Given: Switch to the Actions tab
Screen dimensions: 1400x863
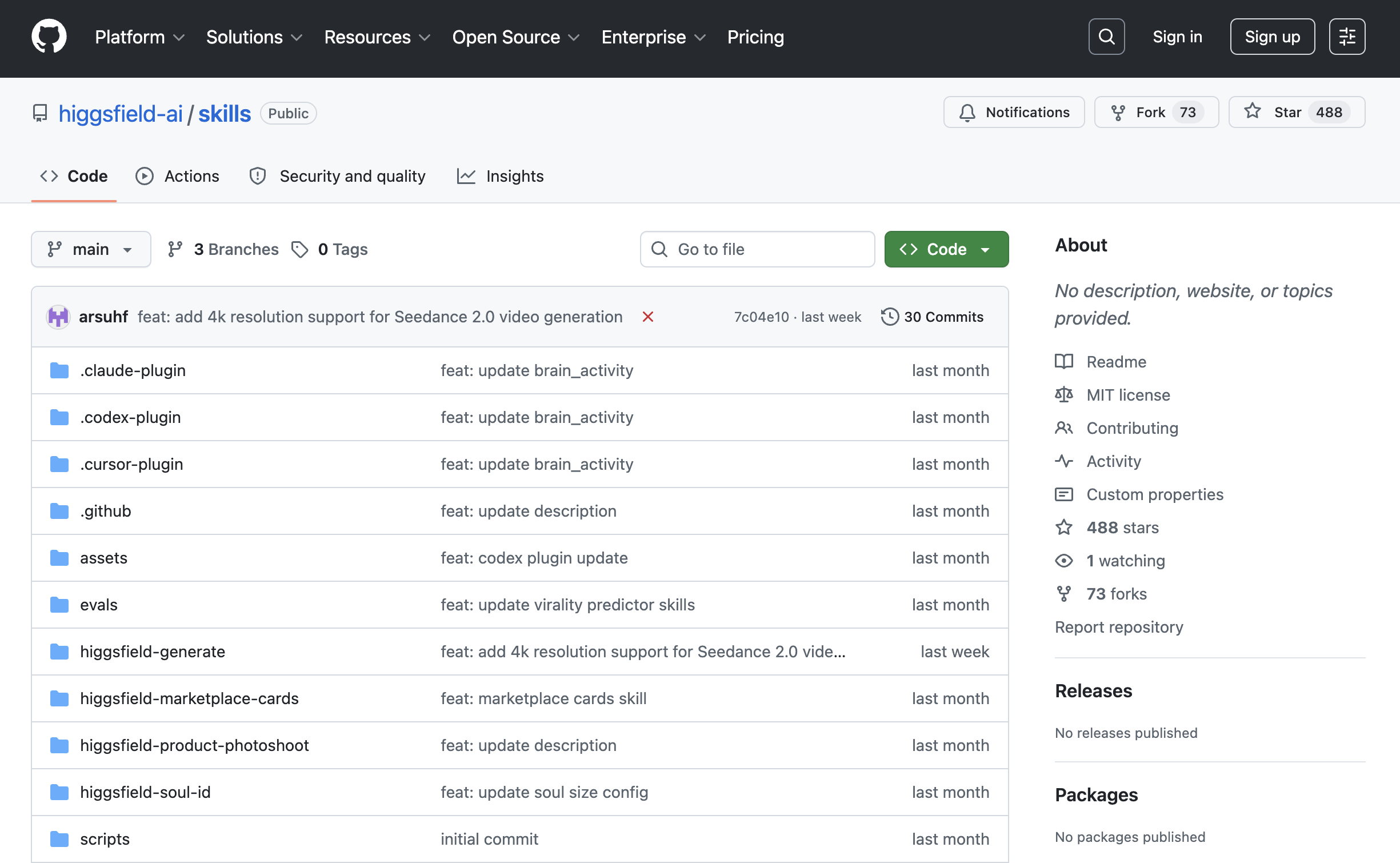Looking at the screenshot, I should (177, 176).
